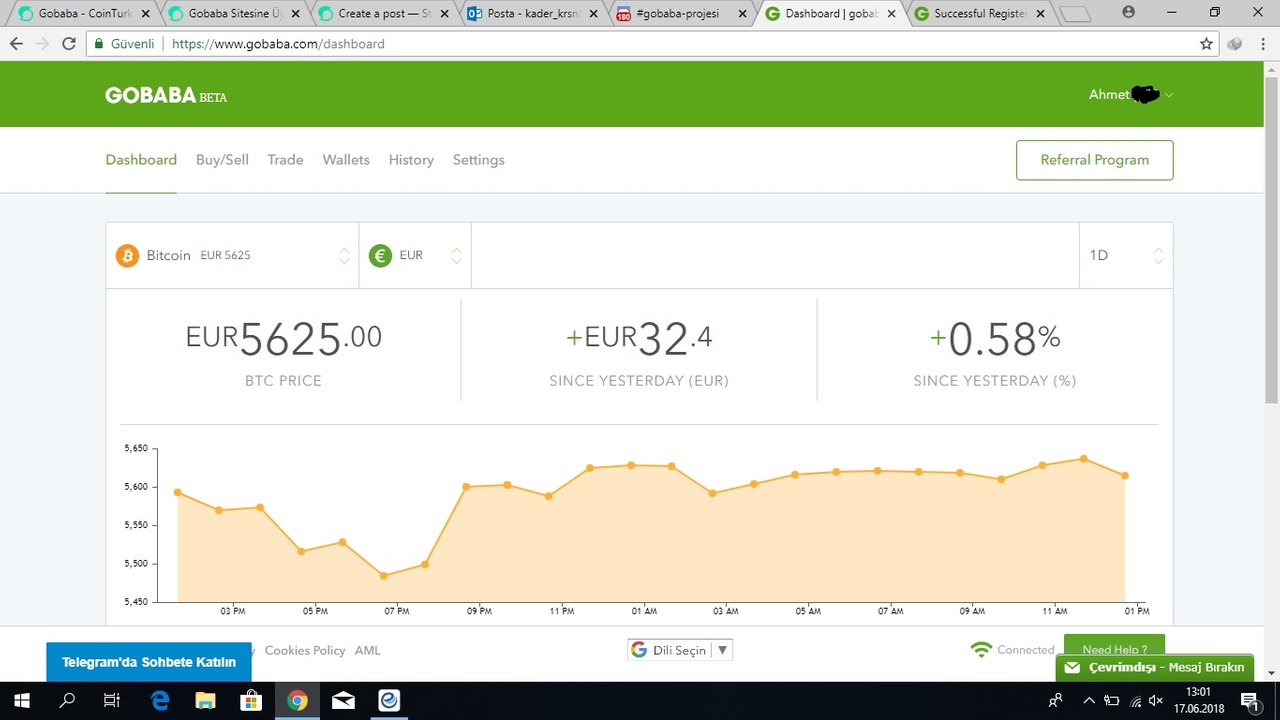This screenshot has height=720, width=1280.
Task: Go to the Buy/Sell tab
Action: (222, 160)
